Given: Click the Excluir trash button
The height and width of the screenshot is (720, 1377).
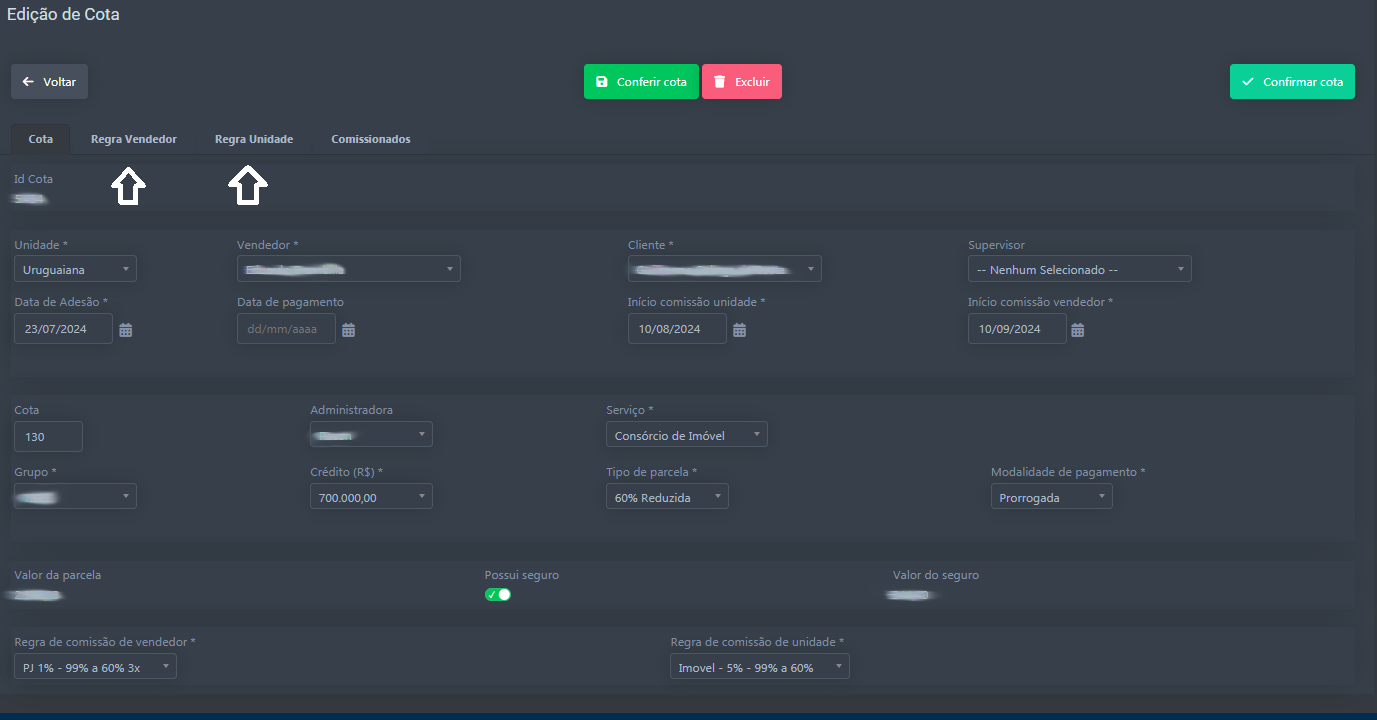Looking at the screenshot, I should point(741,82).
